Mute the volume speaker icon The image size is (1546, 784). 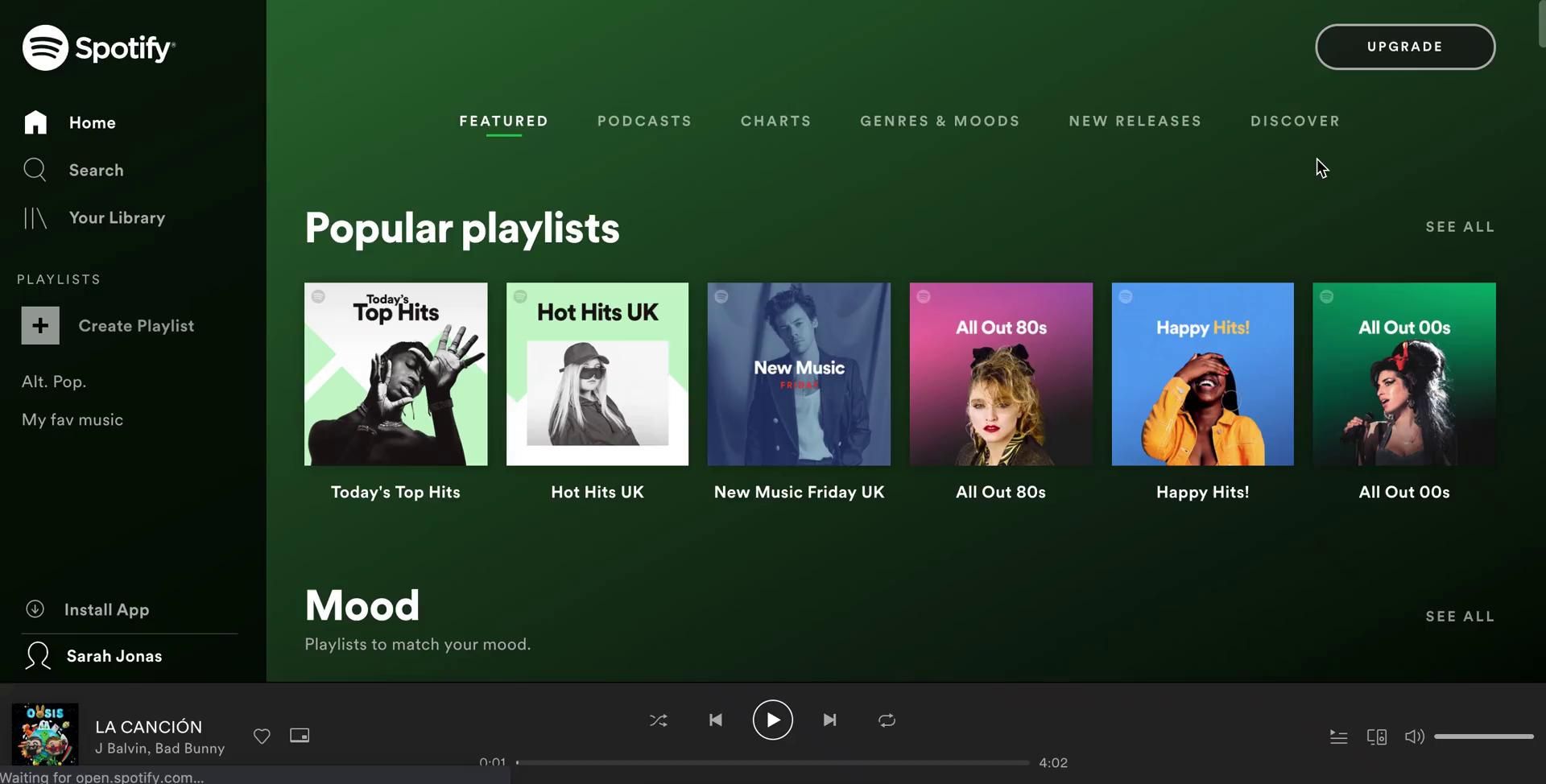point(1414,737)
